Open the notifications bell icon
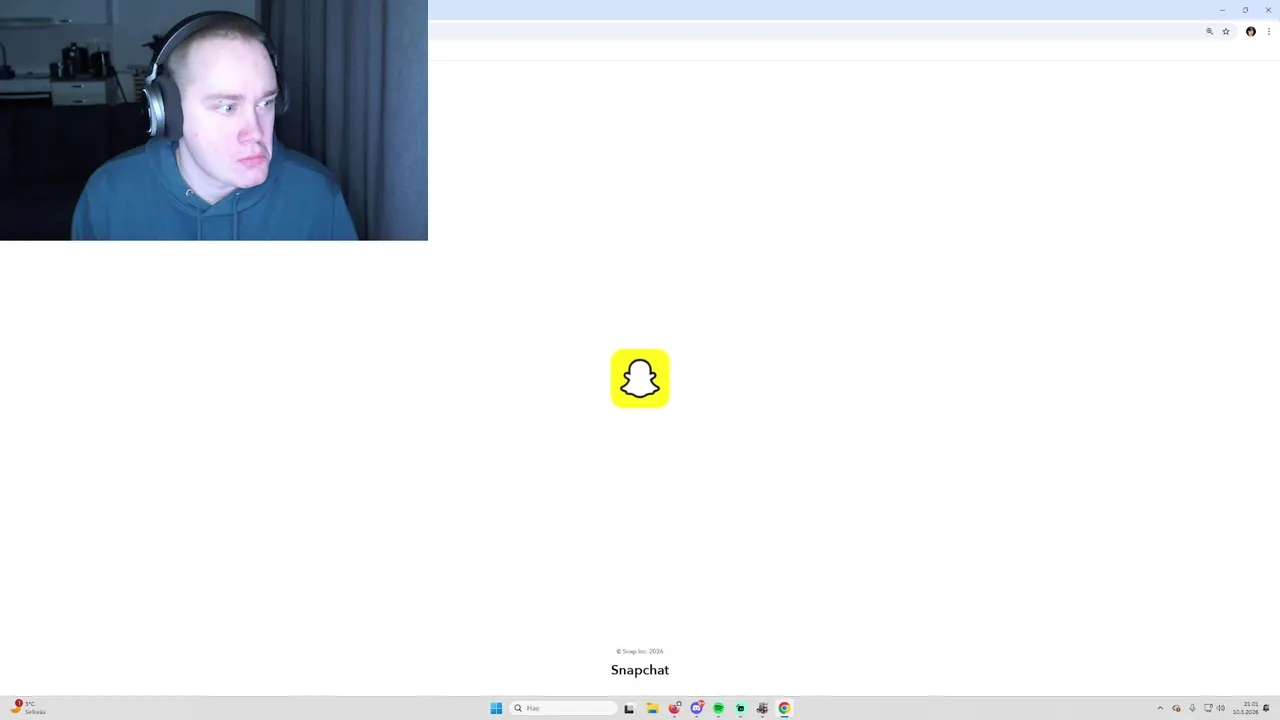The width and height of the screenshot is (1280, 720). [1267, 708]
